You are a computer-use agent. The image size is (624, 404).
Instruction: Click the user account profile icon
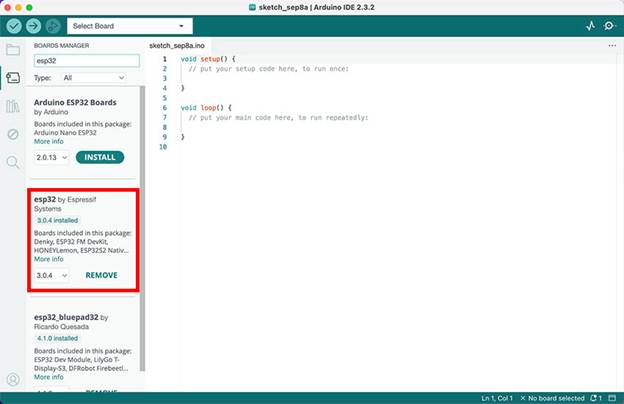(x=13, y=380)
